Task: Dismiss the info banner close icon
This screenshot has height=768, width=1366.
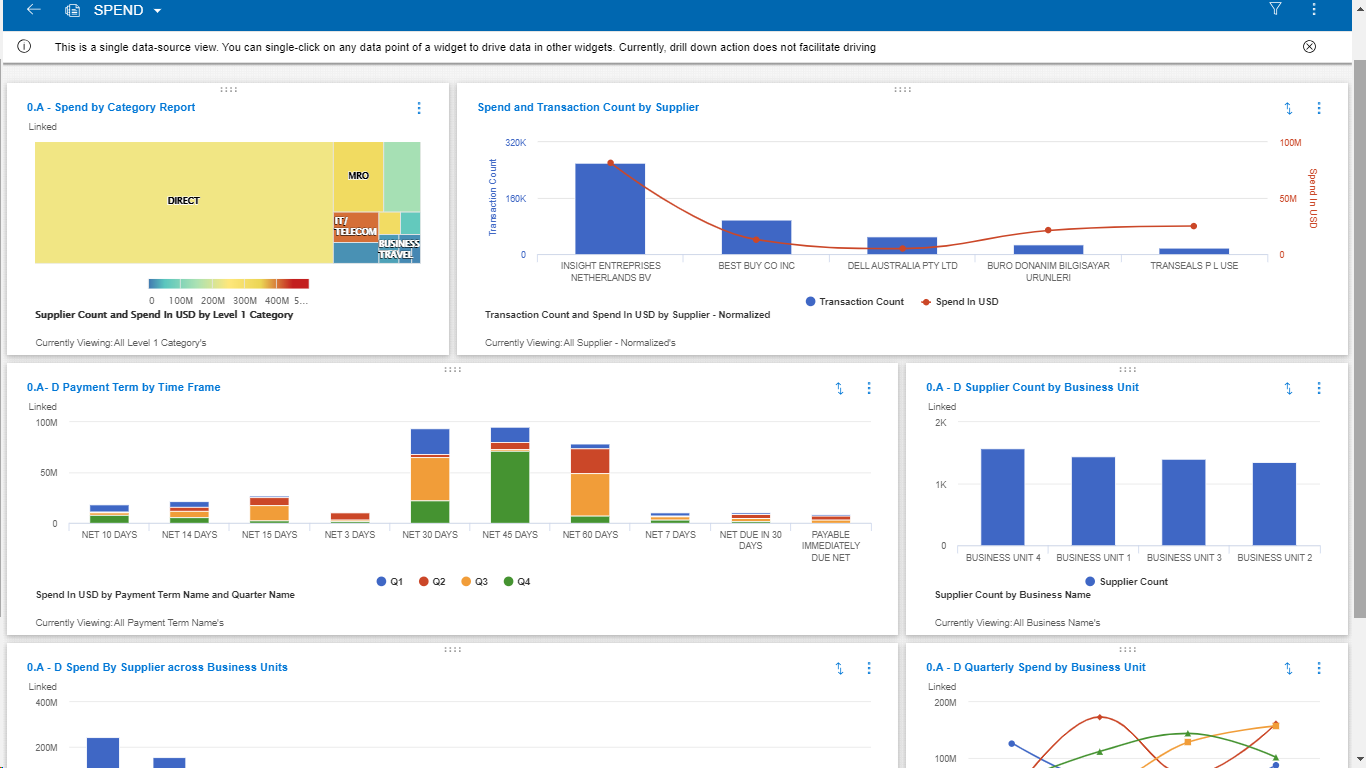Action: click(1310, 46)
